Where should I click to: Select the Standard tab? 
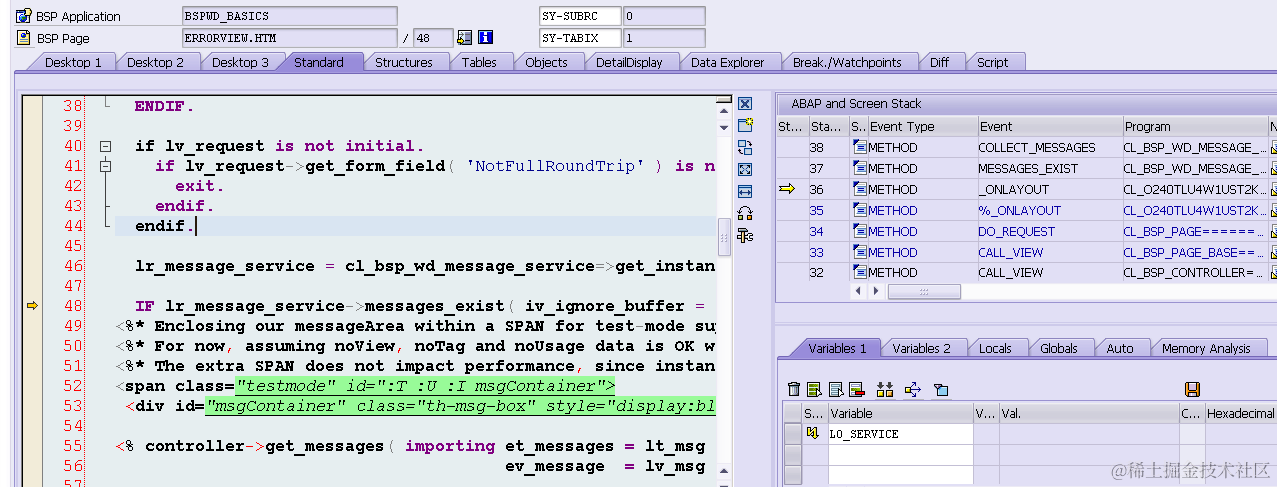319,62
